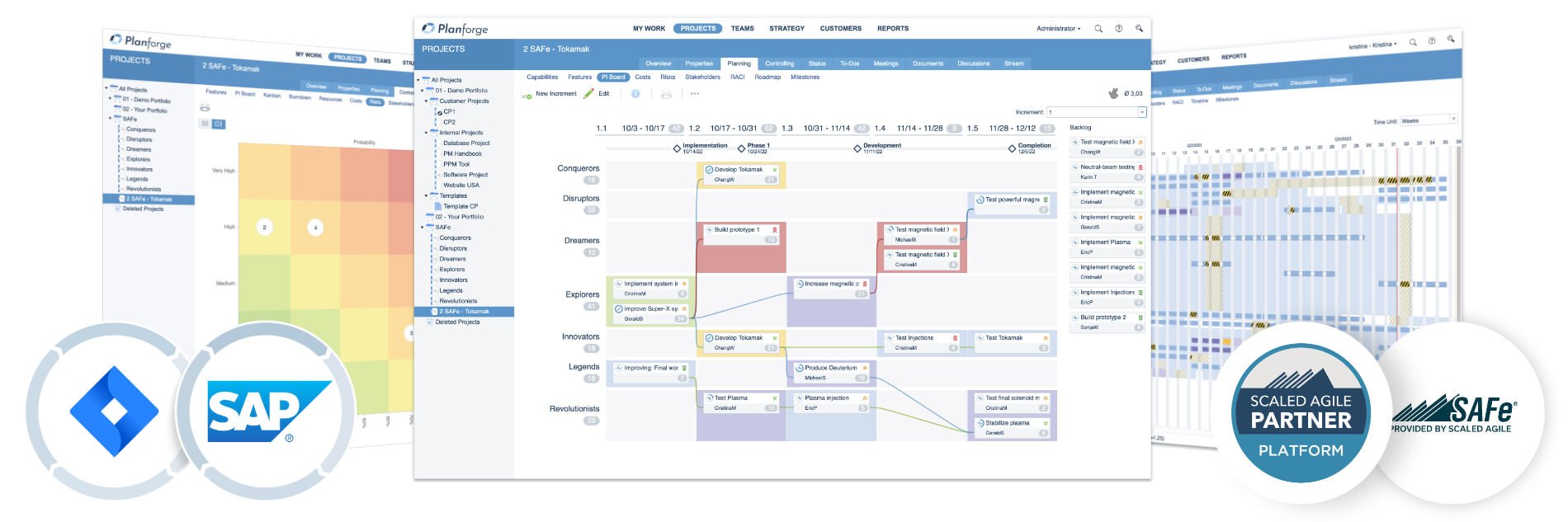
Task: Click the Completion milestone diamond
Action: [1012, 149]
